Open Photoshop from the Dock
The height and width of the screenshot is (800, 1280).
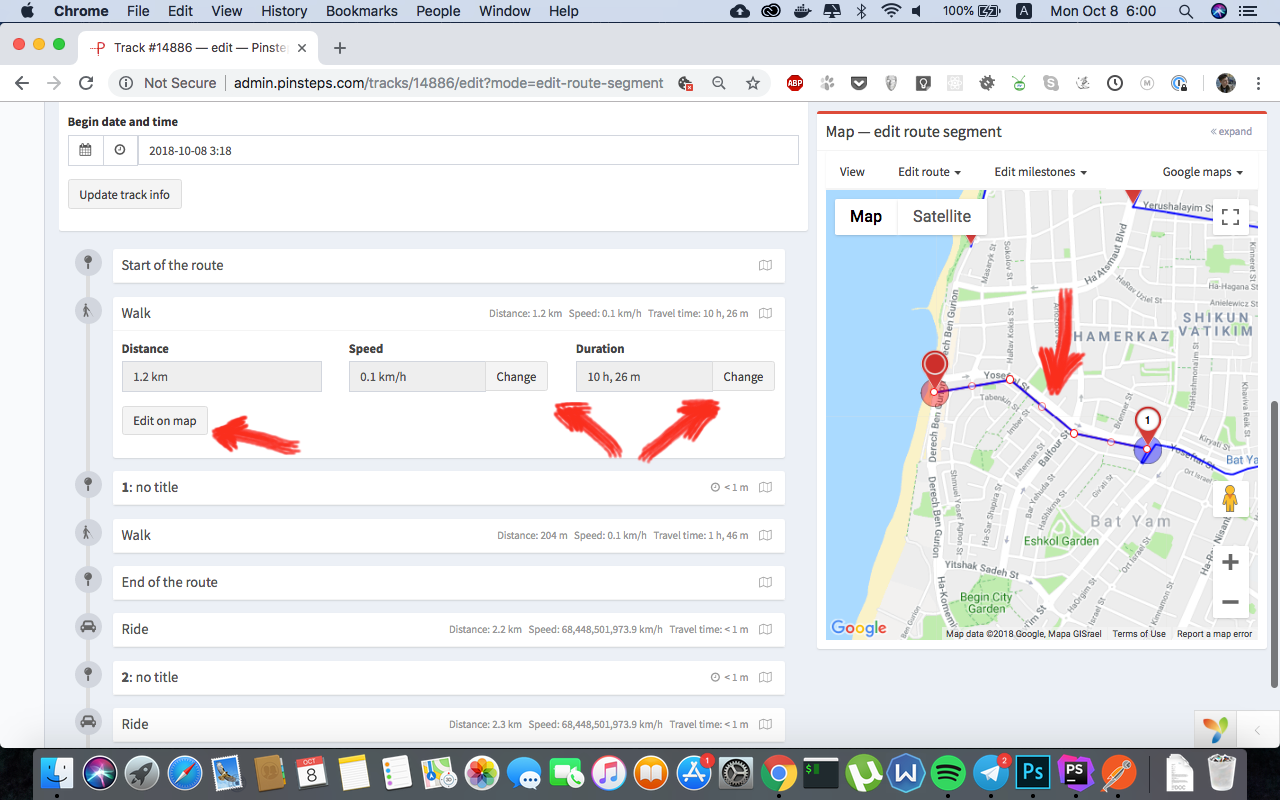[1034, 773]
